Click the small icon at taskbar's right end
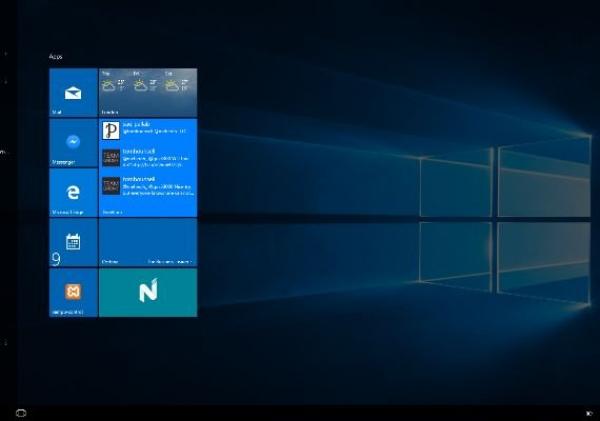This screenshot has height=421, width=600. (589, 412)
